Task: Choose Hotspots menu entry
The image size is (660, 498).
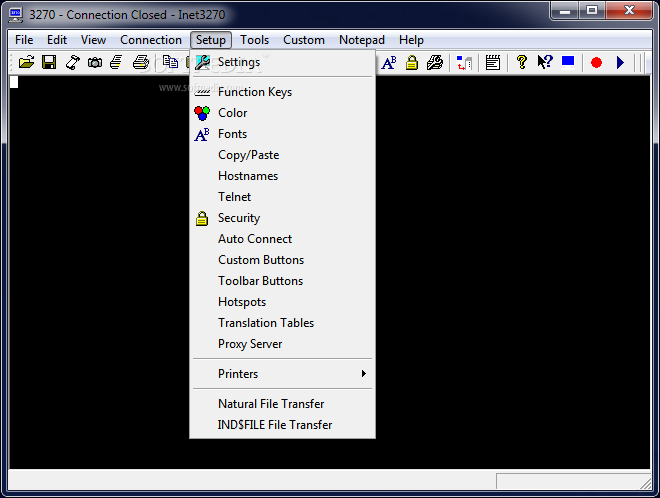Action: click(x=282, y=302)
